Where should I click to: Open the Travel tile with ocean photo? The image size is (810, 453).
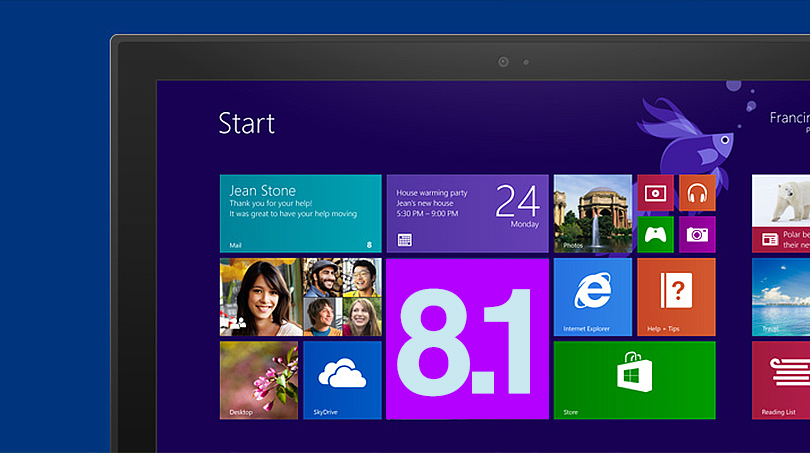(781, 296)
